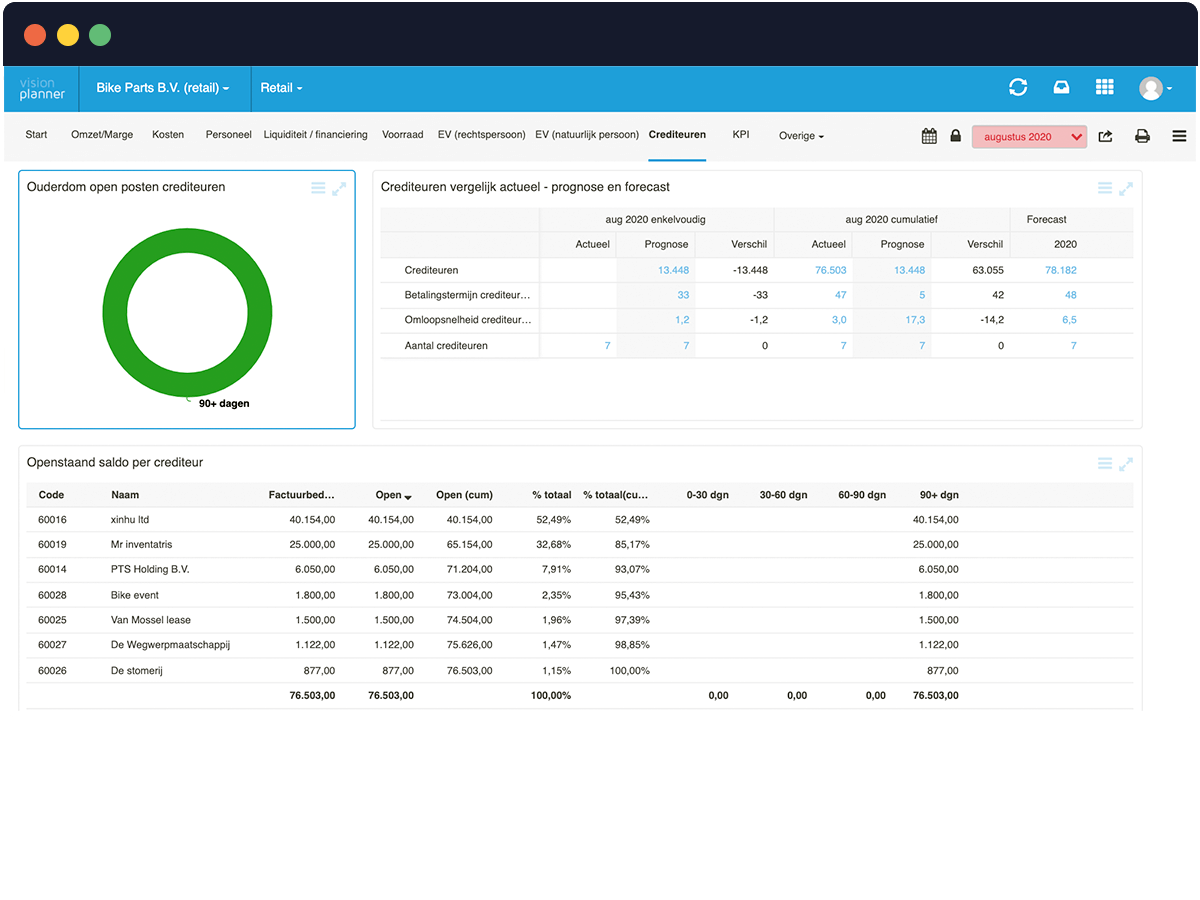
Task: Open the EV (rechtspersoon) tab
Action: pyautogui.click(x=481, y=134)
